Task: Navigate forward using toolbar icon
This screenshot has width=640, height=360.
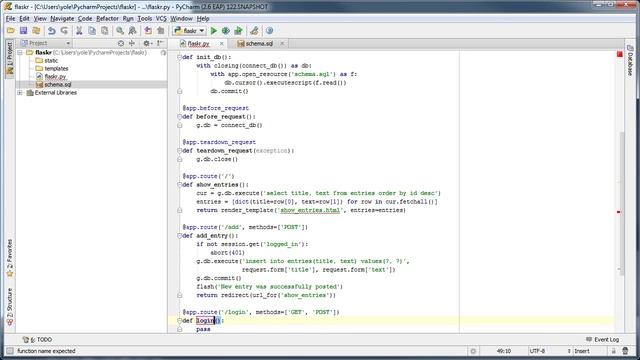Action: click(x=160, y=31)
